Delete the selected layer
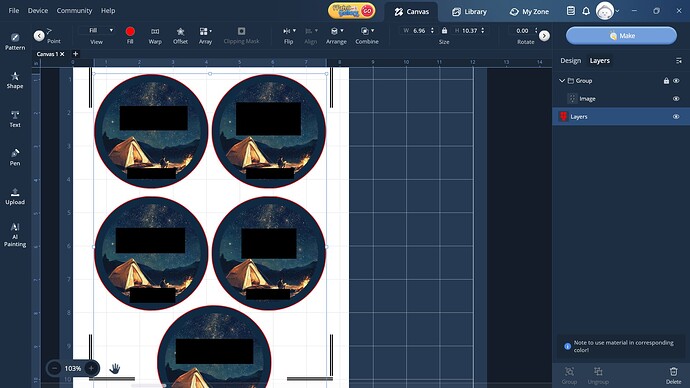This screenshot has width=690, height=388. (673, 376)
